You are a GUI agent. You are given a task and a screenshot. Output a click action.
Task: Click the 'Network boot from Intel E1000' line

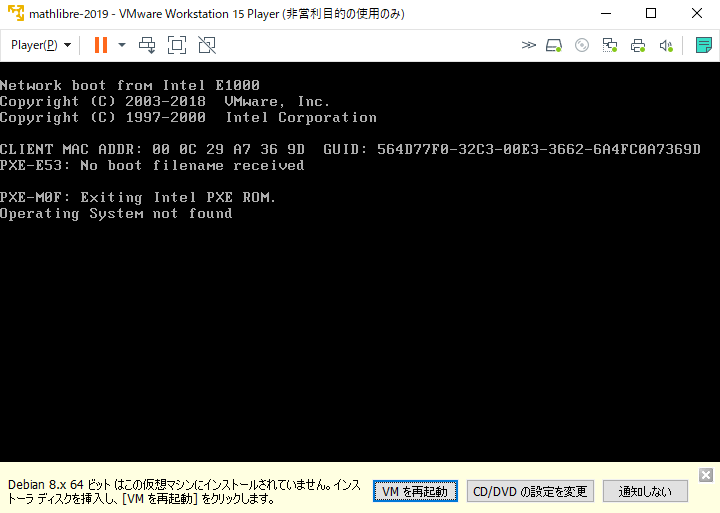coord(130,85)
